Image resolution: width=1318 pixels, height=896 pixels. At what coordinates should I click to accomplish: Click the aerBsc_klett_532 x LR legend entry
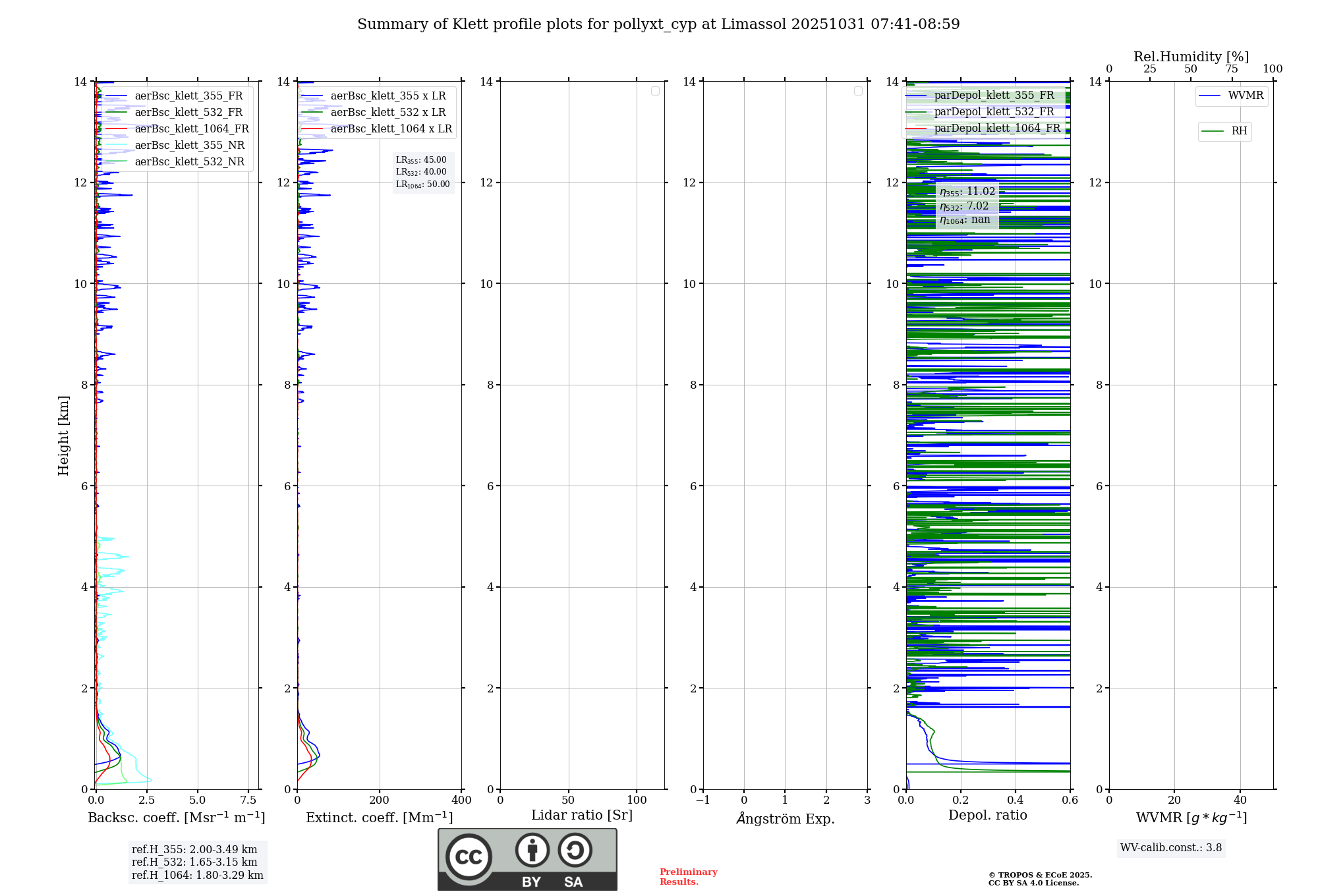(387, 113)
